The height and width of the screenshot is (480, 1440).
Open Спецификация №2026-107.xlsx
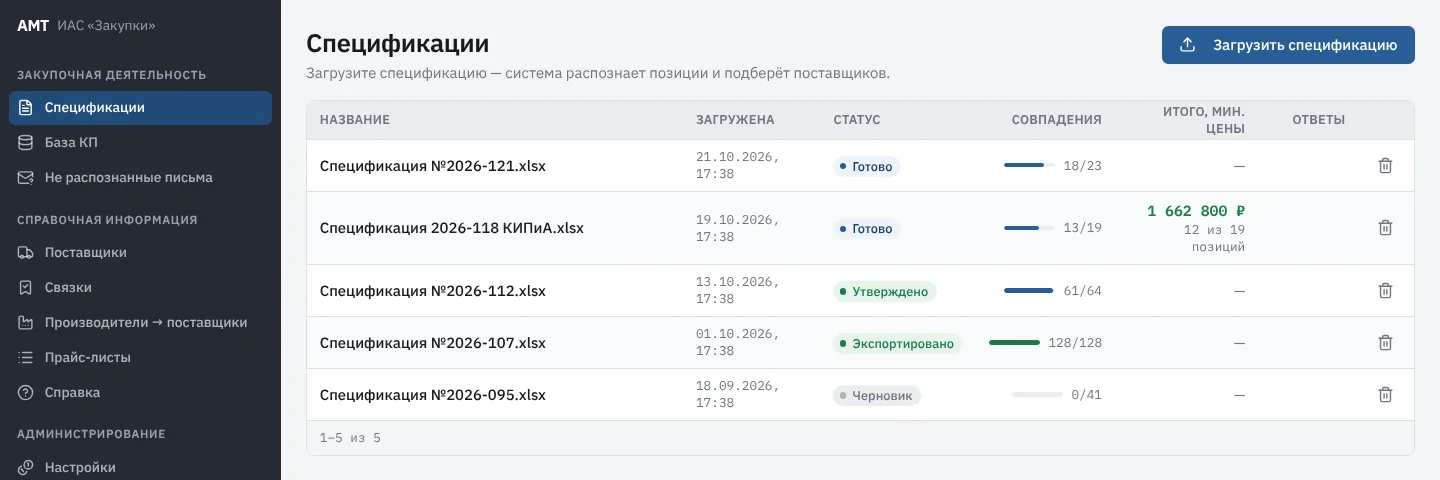point(433,343)
